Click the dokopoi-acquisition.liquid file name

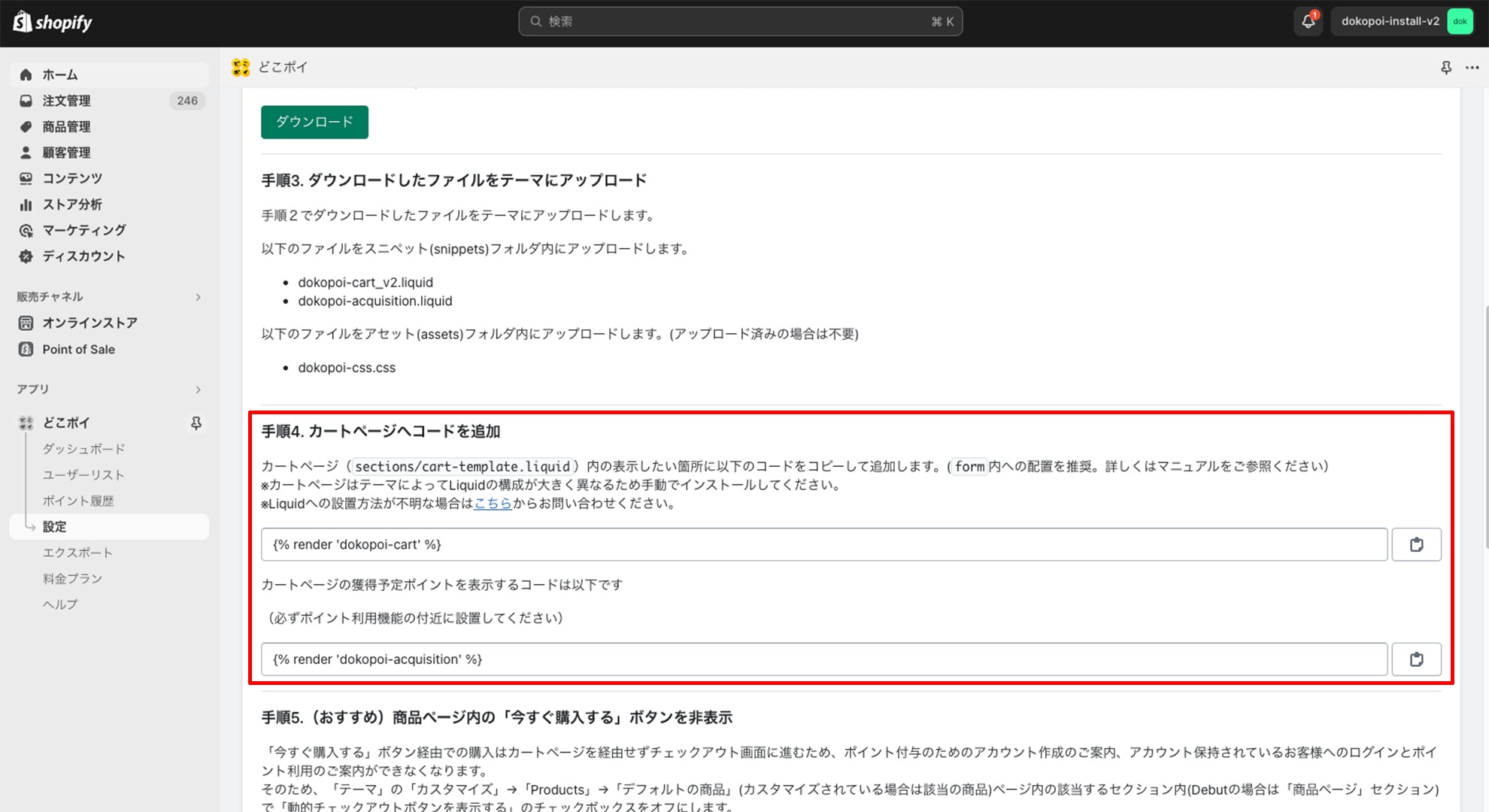[x=375, y=301]
